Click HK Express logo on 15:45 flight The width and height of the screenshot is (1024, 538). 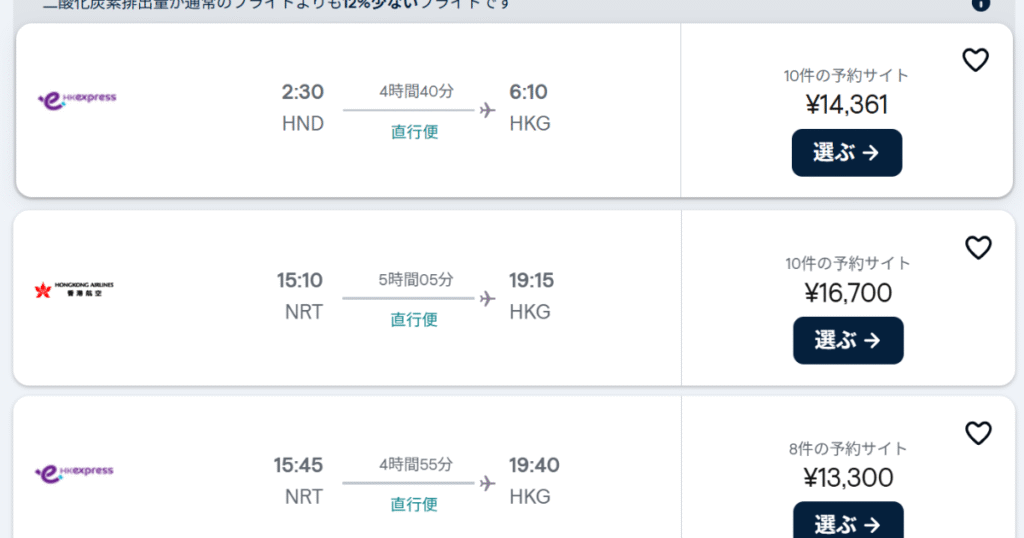(x=74, y=473)
